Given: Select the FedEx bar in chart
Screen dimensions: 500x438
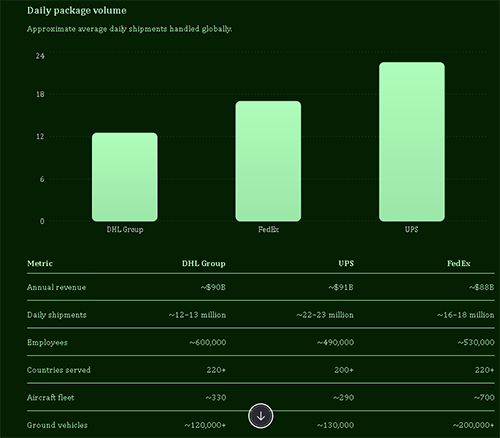Looking at the screenshot, I should click(x=268, y=161).
